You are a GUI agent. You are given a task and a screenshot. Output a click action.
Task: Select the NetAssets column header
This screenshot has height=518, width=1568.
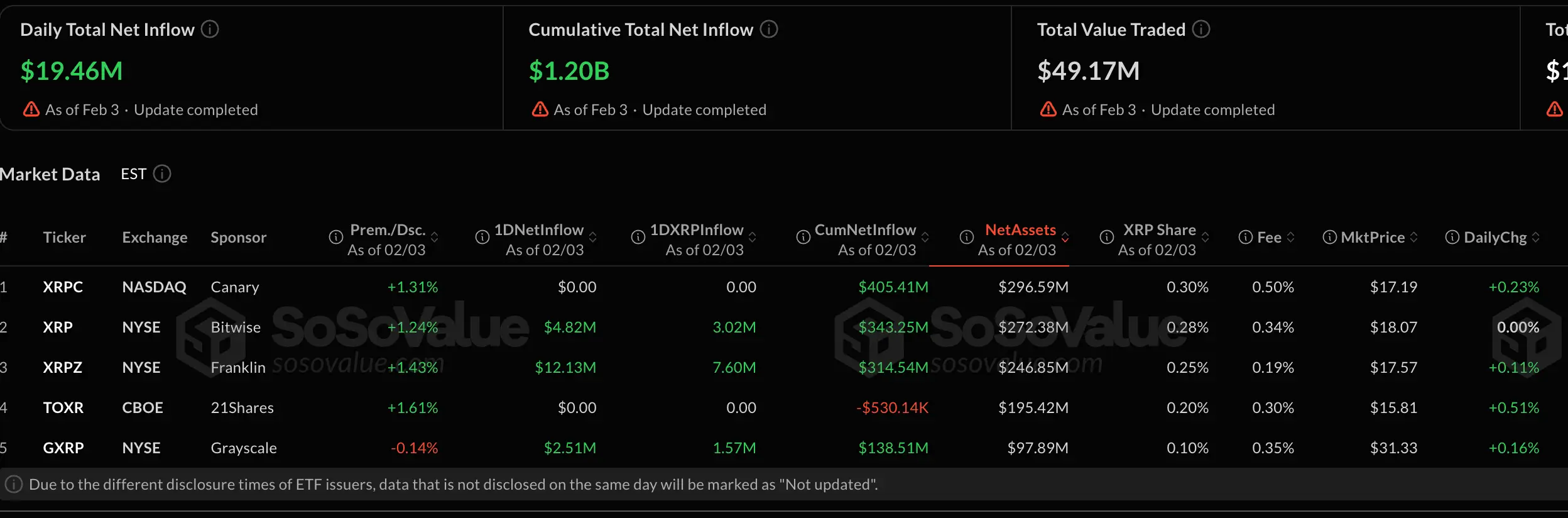(x=1020, y=231)
